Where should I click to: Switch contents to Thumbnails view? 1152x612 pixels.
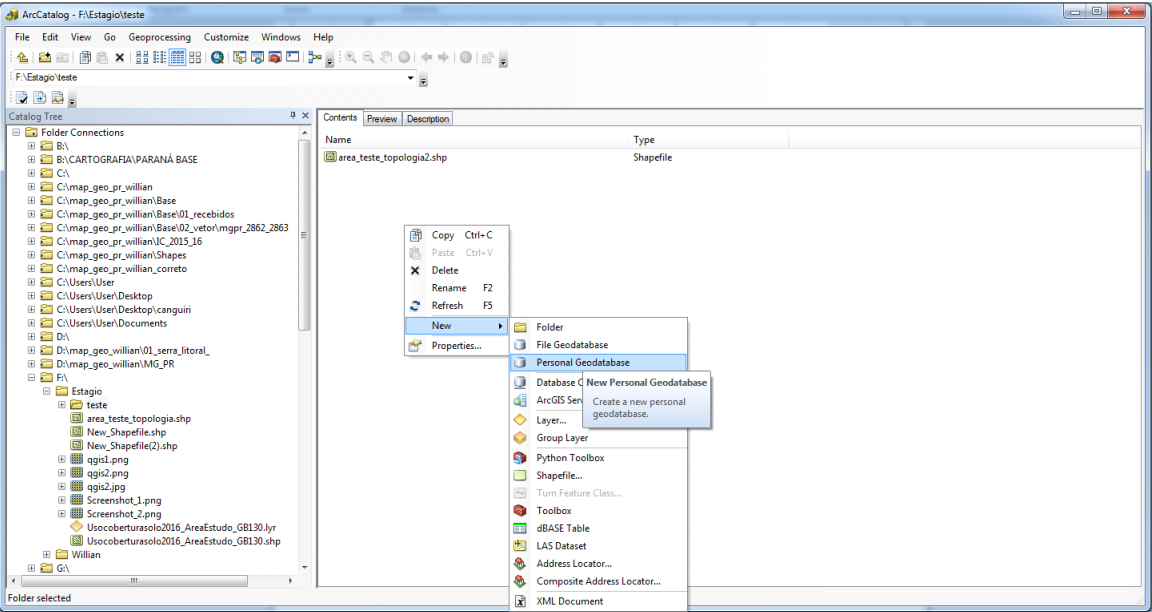coord(195,57)
